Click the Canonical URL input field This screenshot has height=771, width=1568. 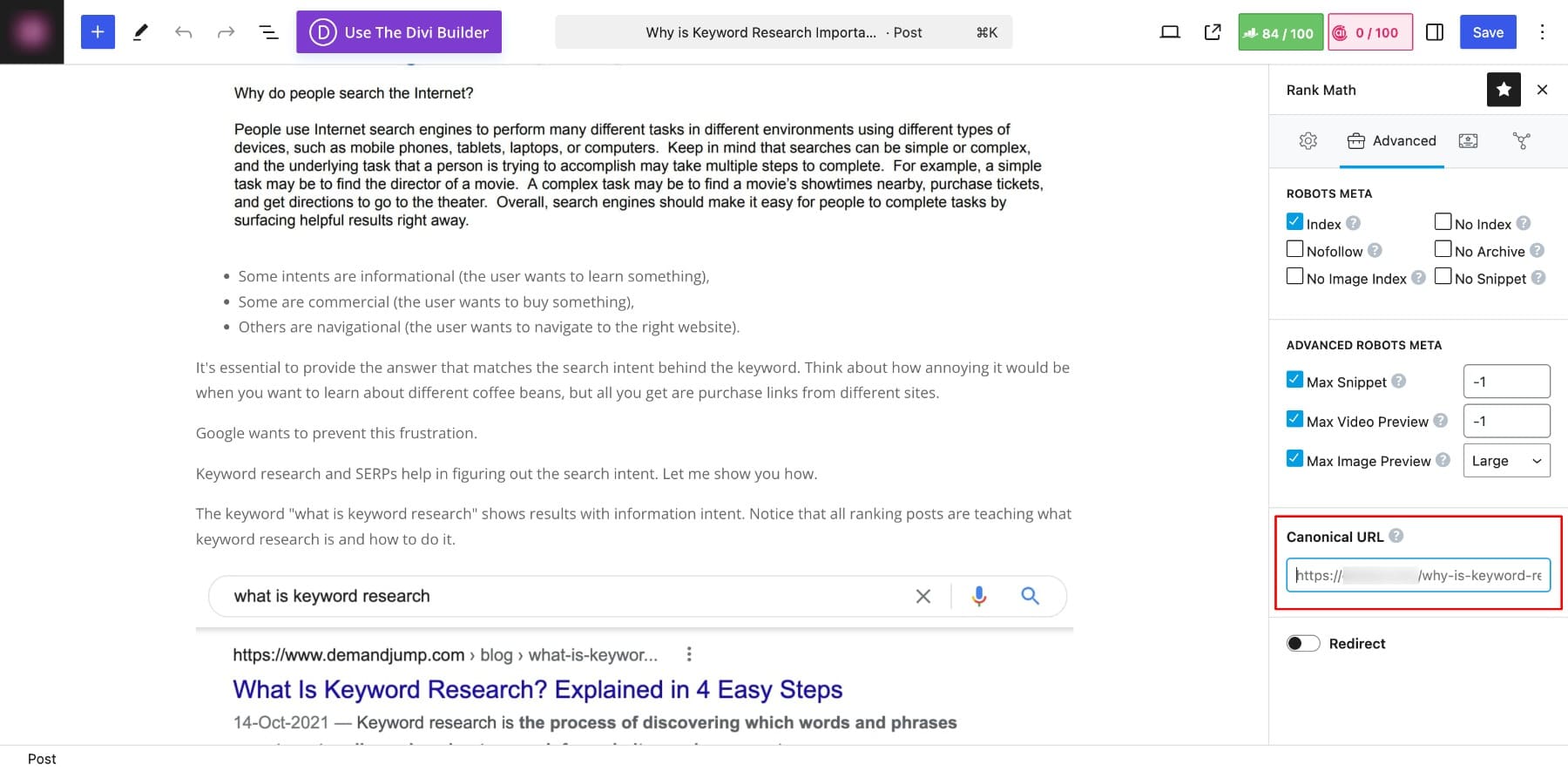tap(1417, 576)
